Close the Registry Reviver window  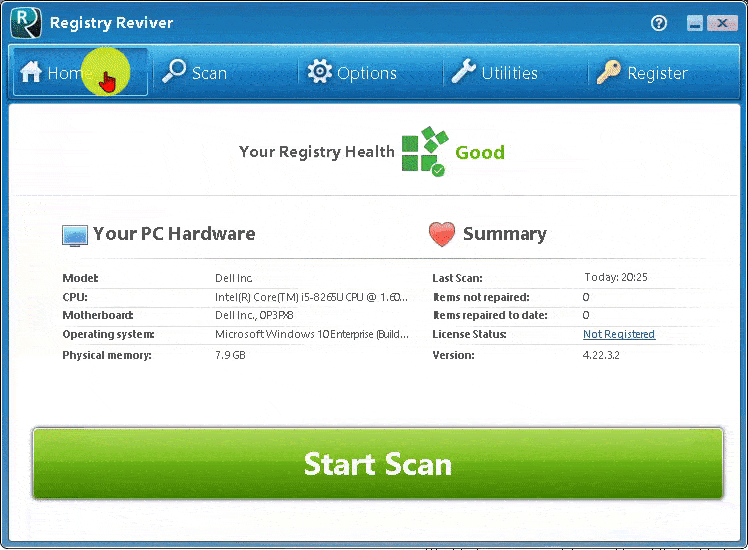(722, 23)
